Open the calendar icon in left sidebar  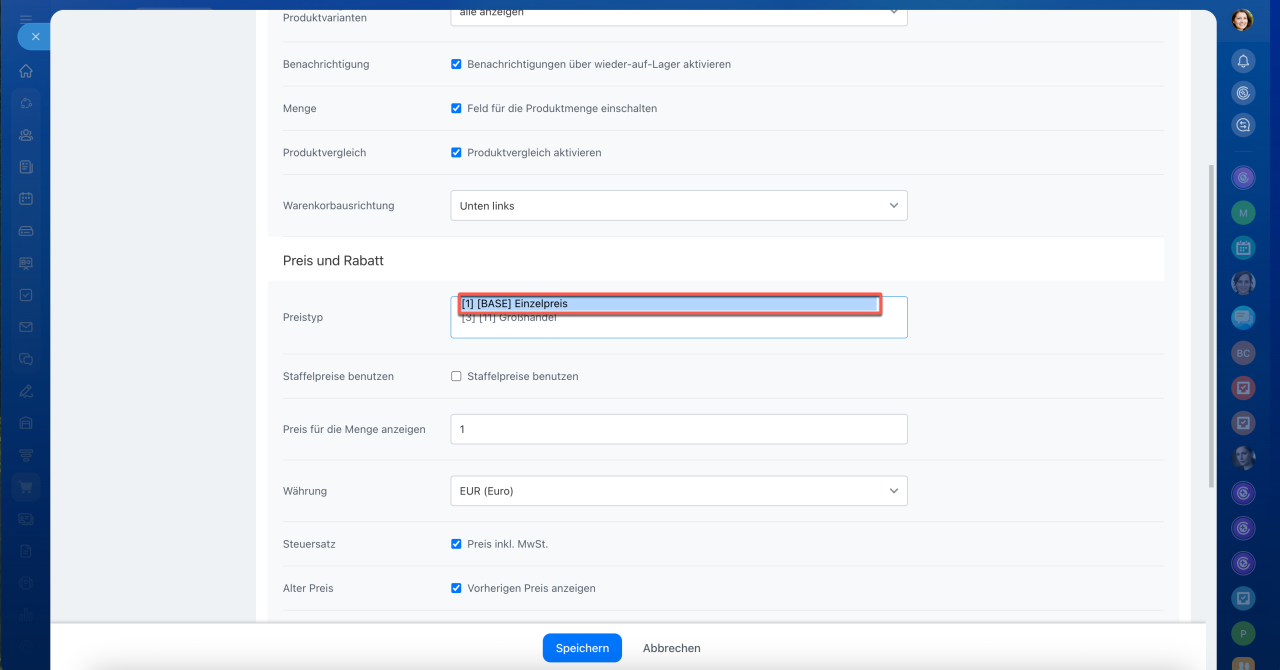click(26, 198)
